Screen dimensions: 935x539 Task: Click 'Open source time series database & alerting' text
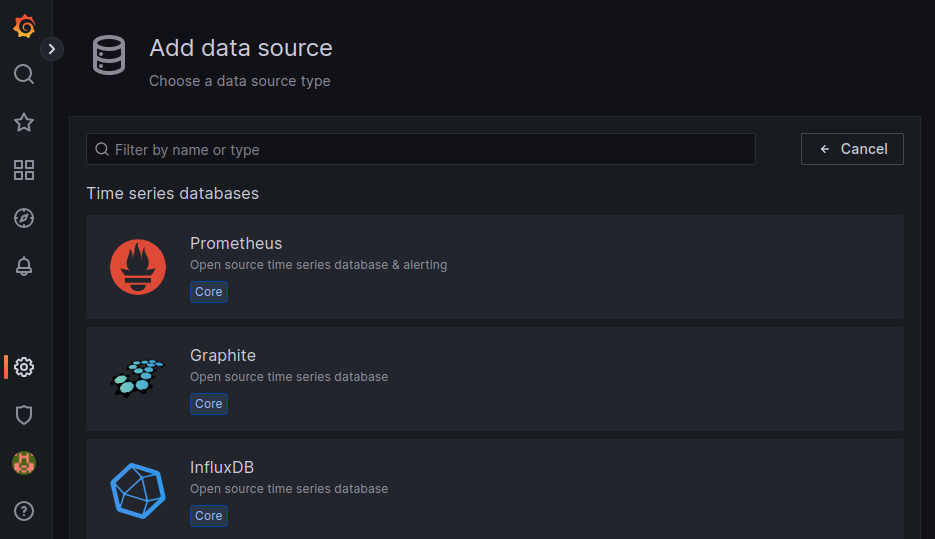coord(318,265)
